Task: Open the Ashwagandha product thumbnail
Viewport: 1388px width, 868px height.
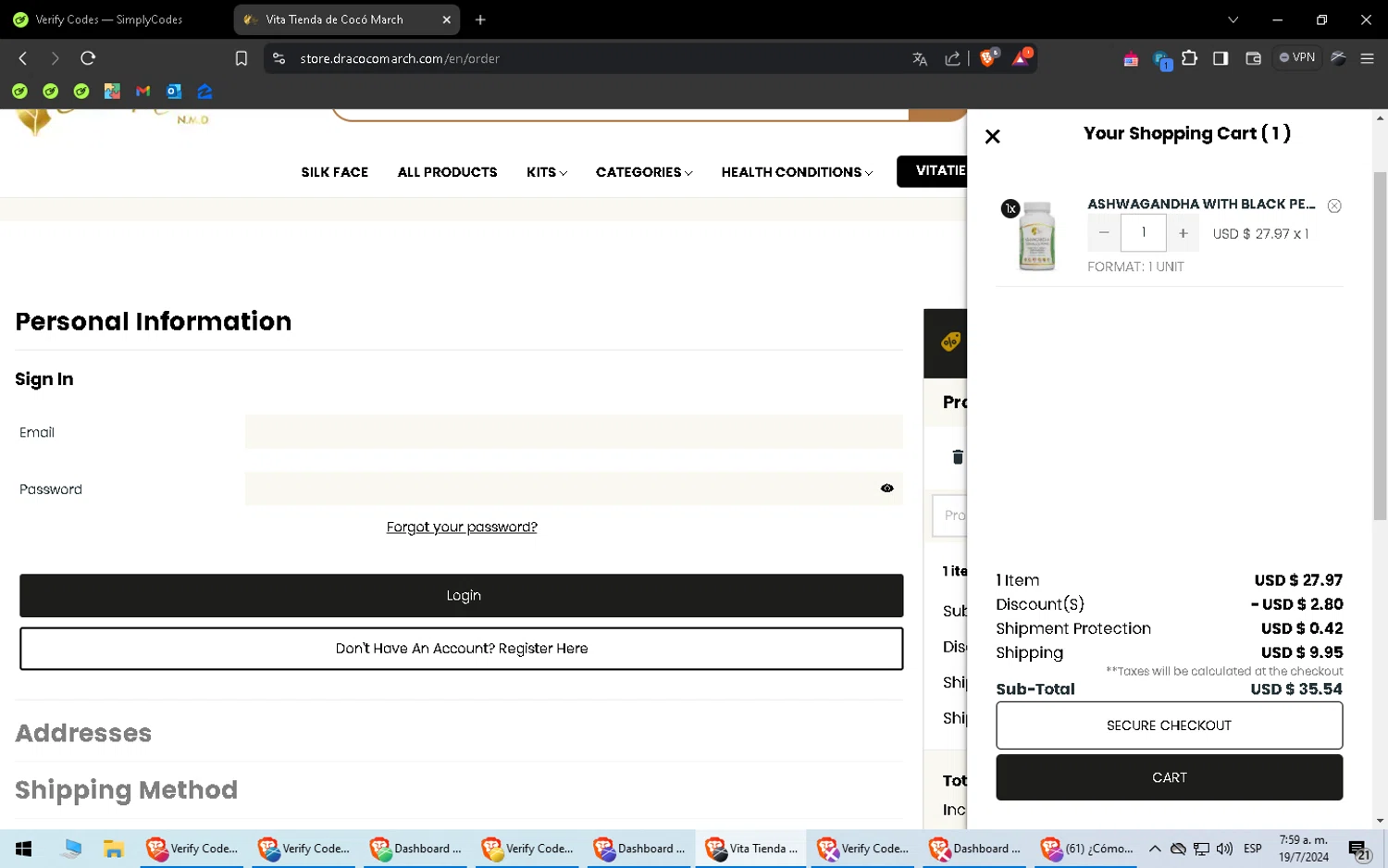Action: tap(1036, 236)
